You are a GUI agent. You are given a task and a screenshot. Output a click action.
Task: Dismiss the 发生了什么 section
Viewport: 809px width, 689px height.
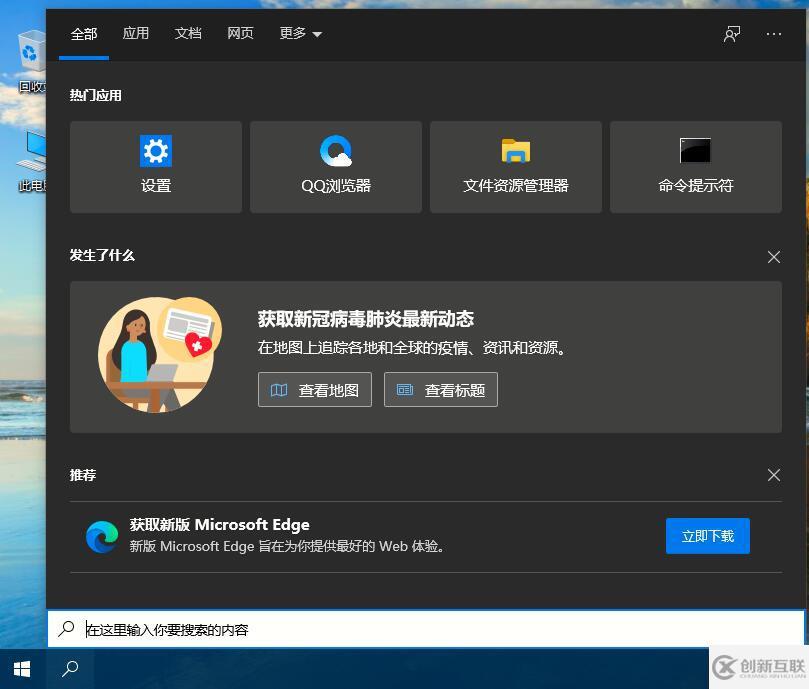click(x=773, y=257)
